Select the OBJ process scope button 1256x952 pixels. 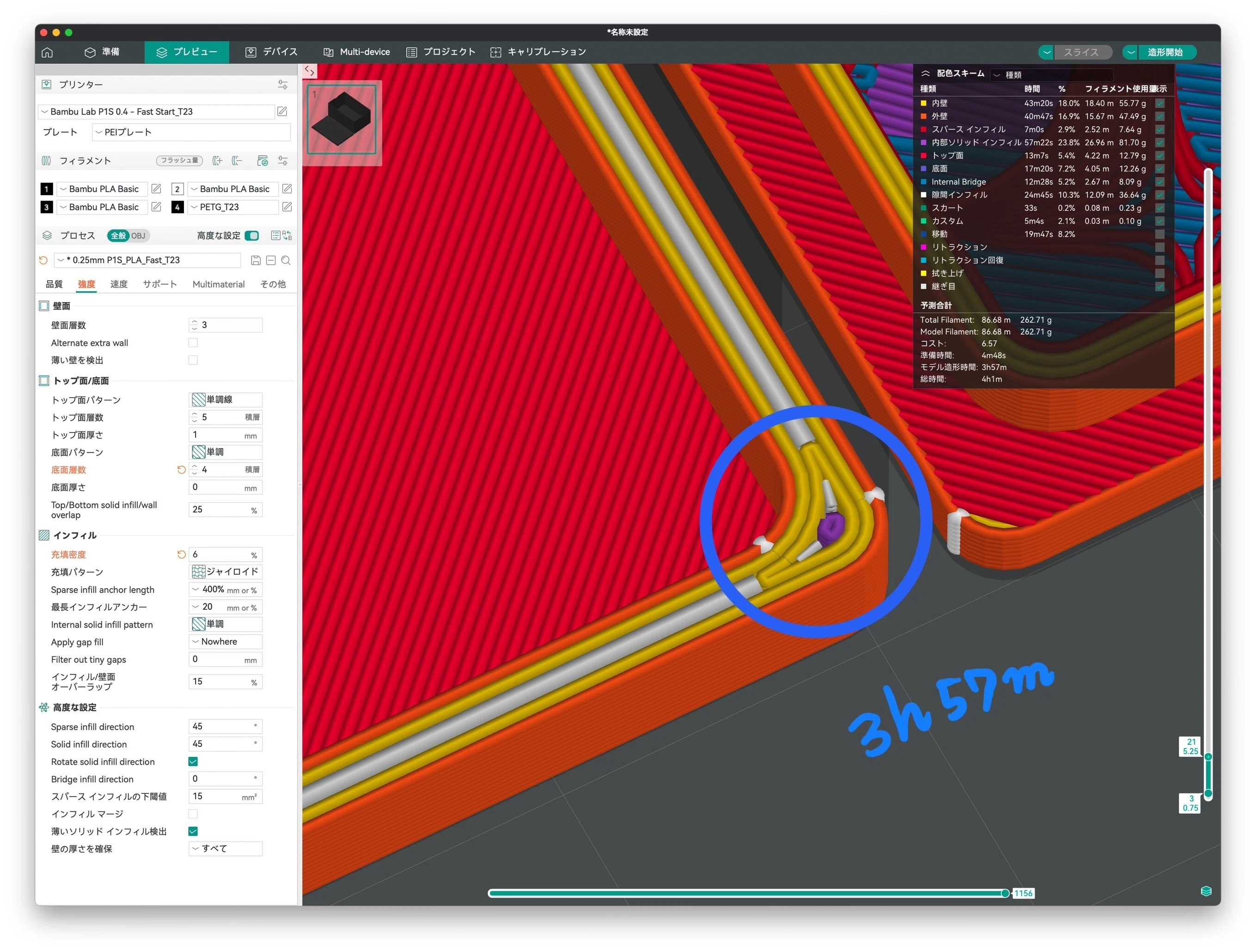point(138,236)
